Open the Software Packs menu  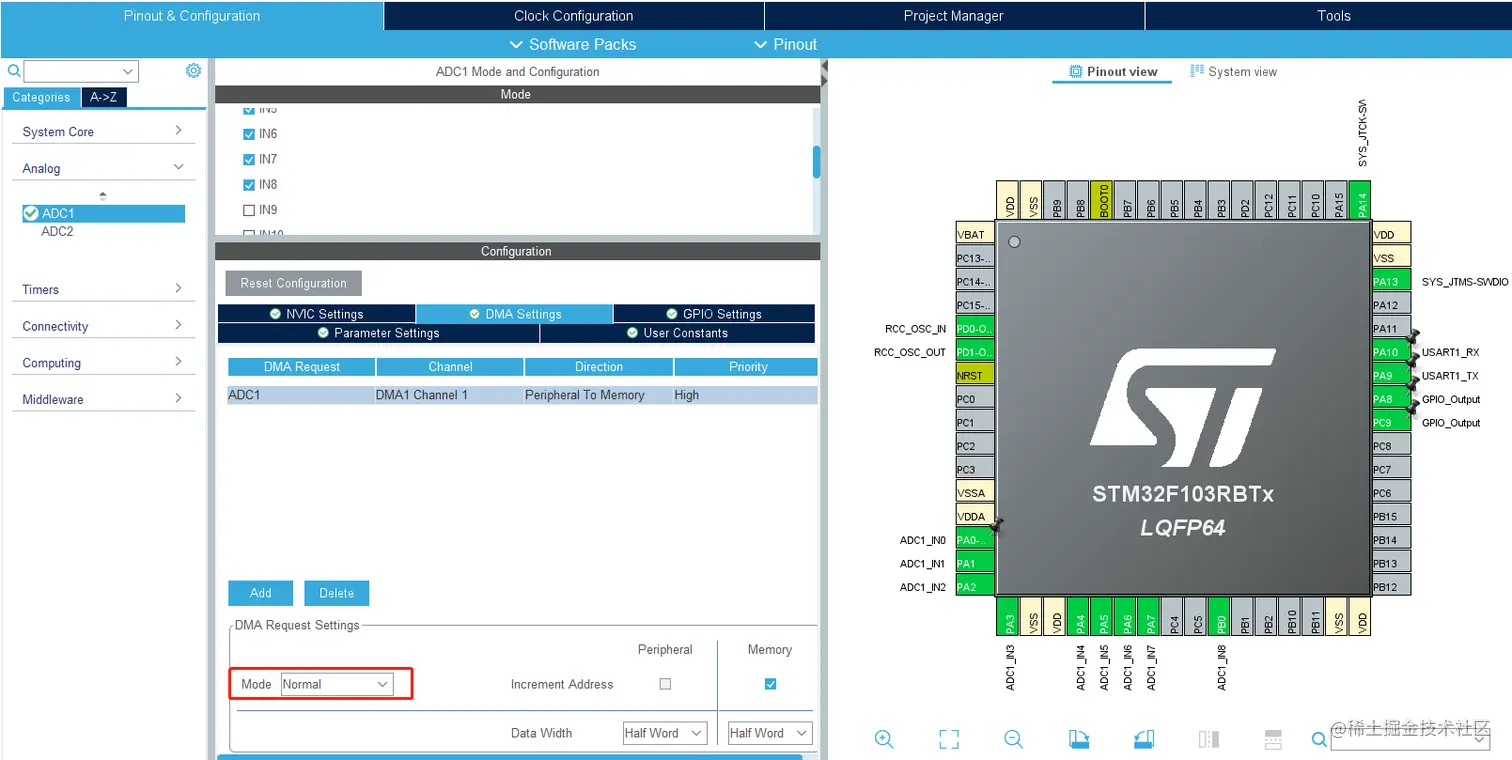point(573,44)
